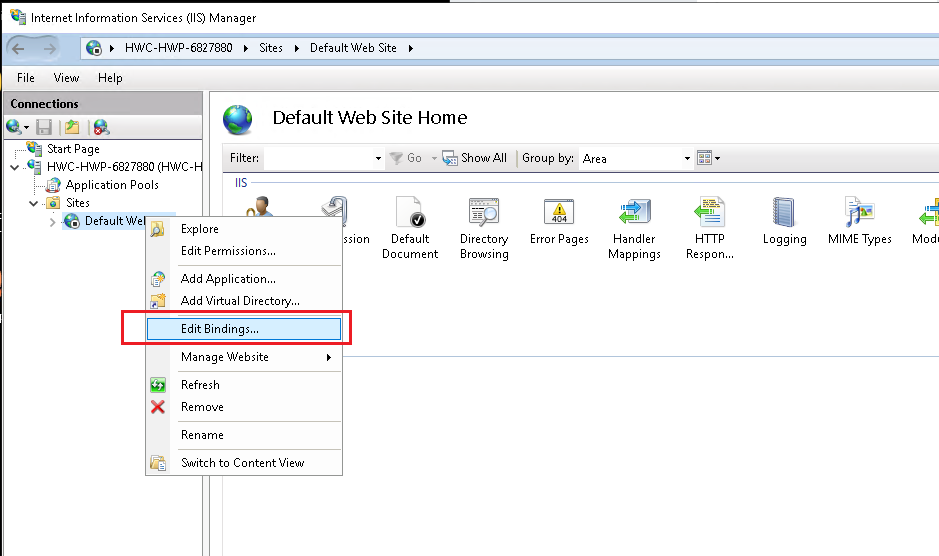This screenshot has width=939, height=556.
Task: Open the Directory Browsing feature icon
Action: pyautogui.click(x=484, y=212)
